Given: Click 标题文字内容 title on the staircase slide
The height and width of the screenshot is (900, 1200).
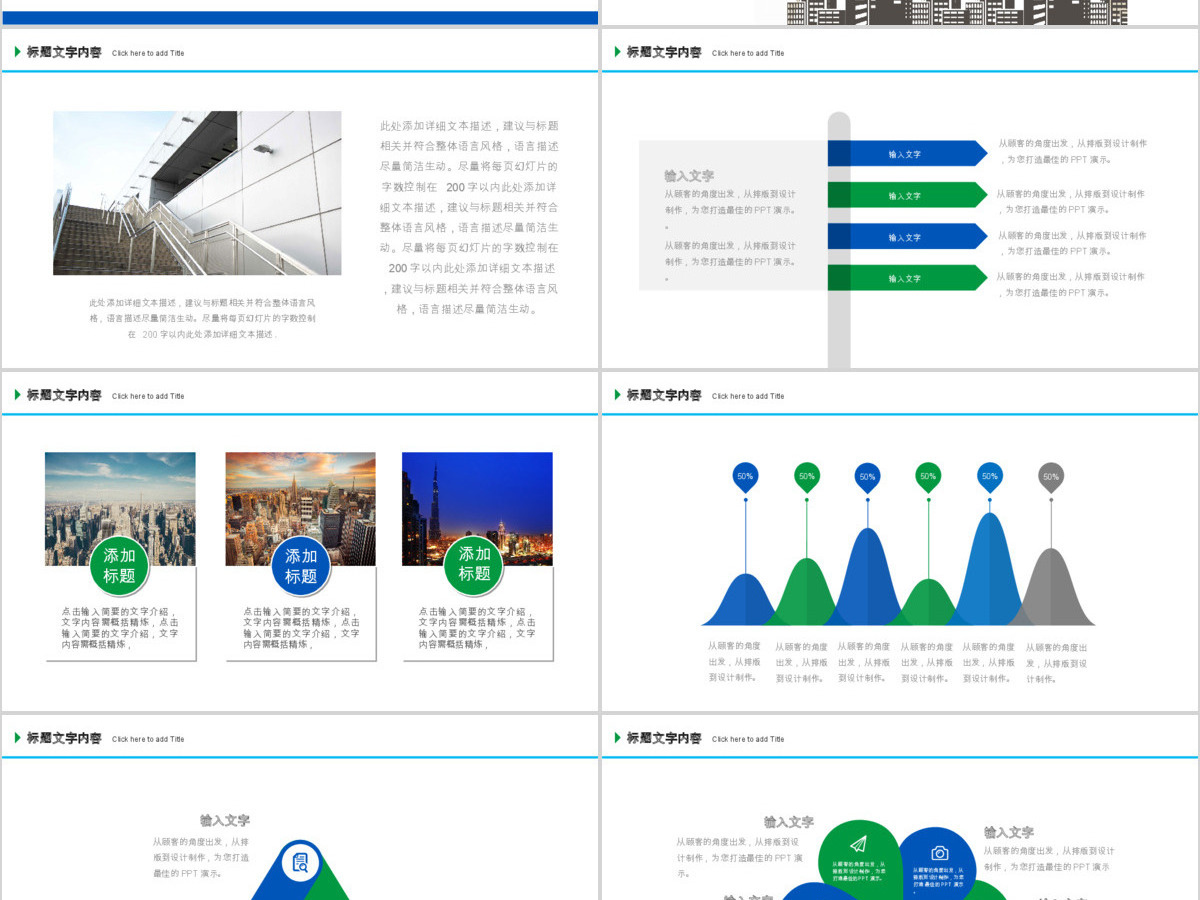Looking at the screenshot, I should (64, 52).
